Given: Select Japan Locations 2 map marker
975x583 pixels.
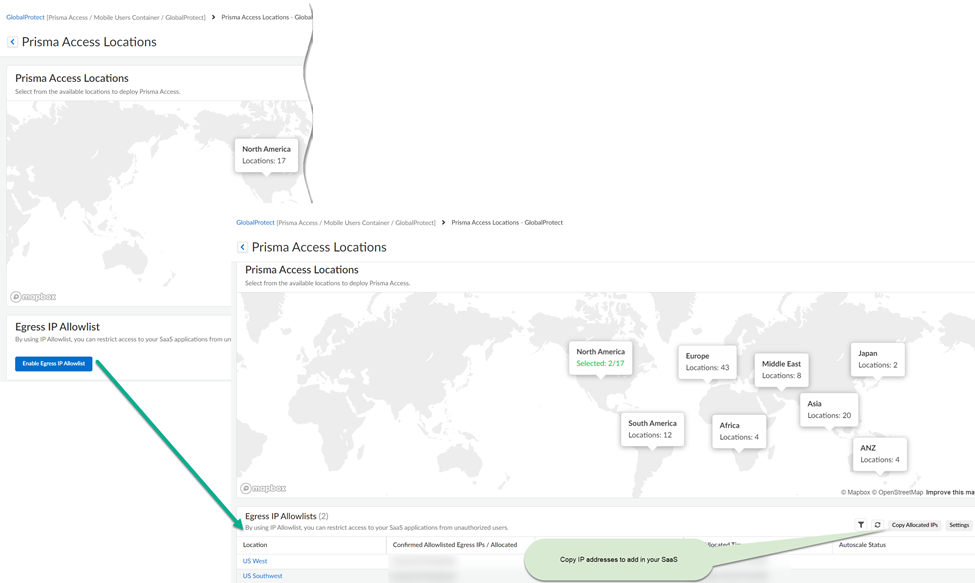Looking at the screenshot, I should pyautogui.click(x=878, y=359).
